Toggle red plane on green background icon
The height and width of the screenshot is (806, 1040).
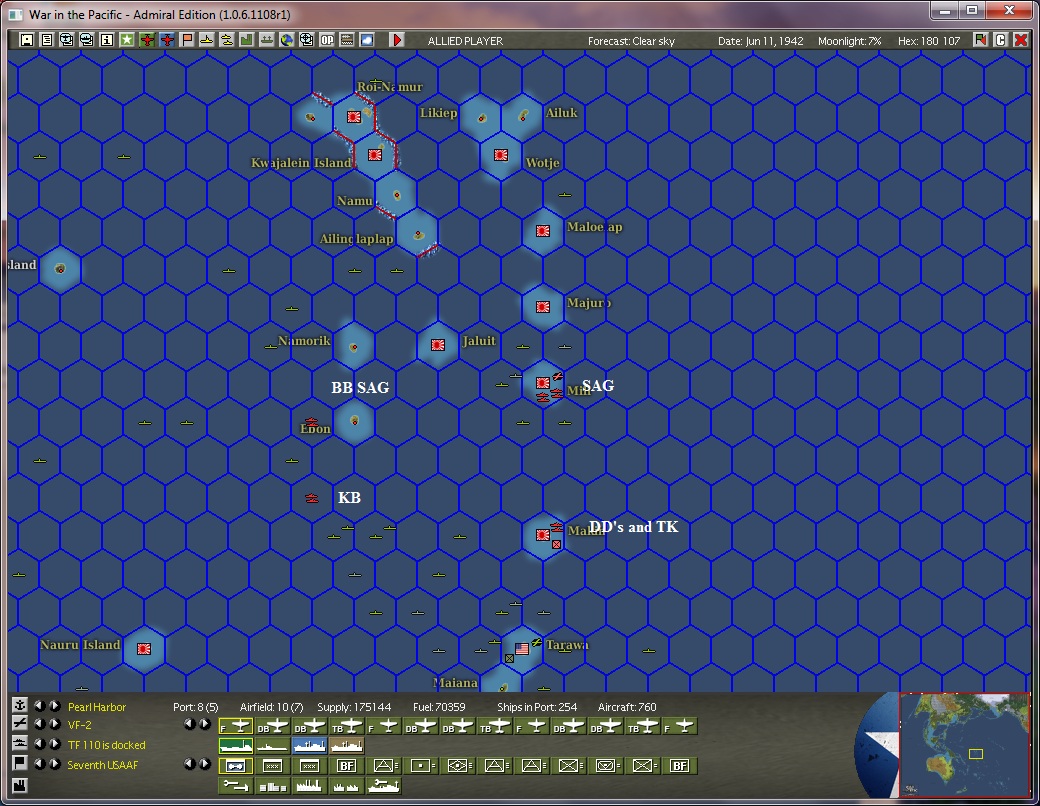[147, 40]
